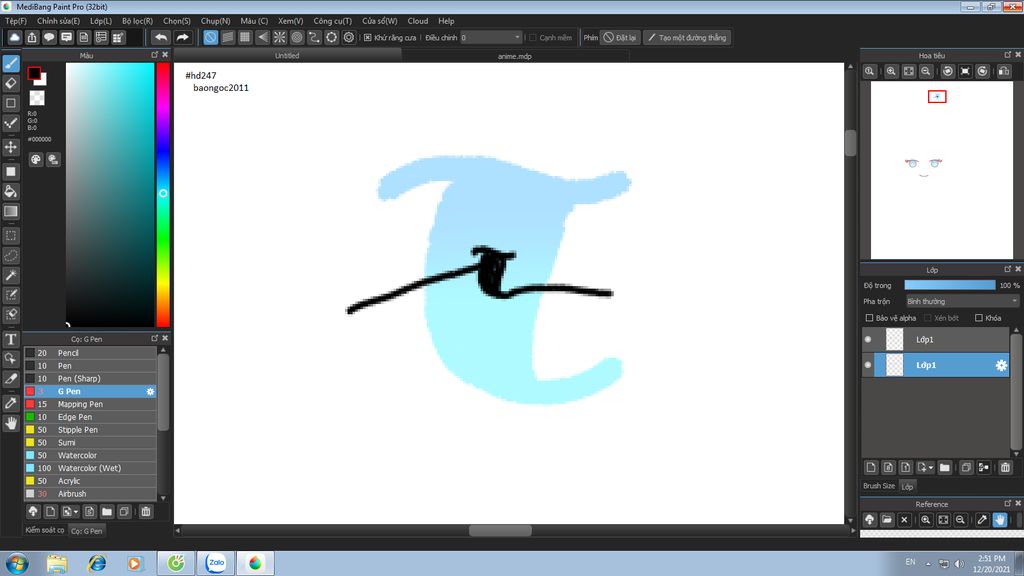Turn off snap with the circle-slash icon
The image size is (1024, 576).
tap(210, 37)
